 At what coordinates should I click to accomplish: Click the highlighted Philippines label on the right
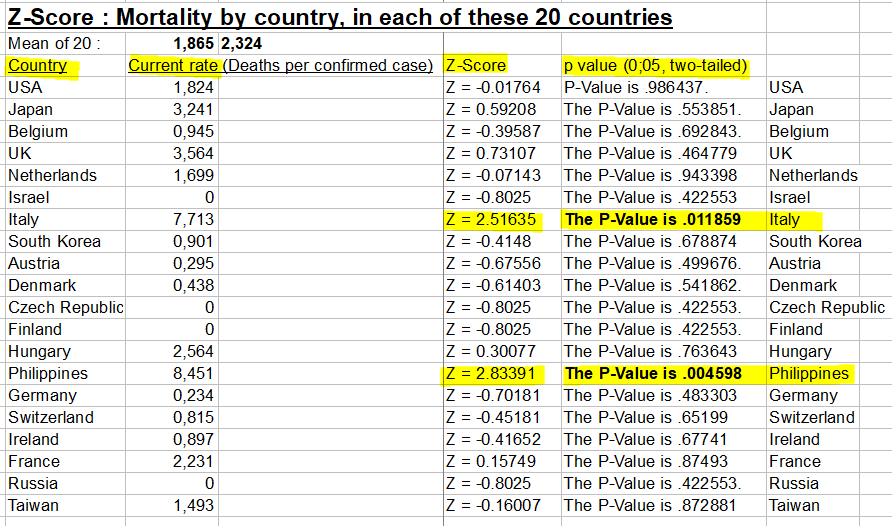point(809,374)
